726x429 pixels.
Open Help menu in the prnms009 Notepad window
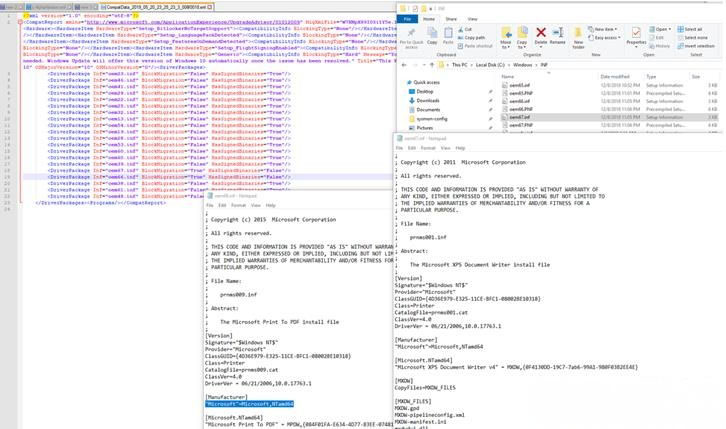[270, 205]
